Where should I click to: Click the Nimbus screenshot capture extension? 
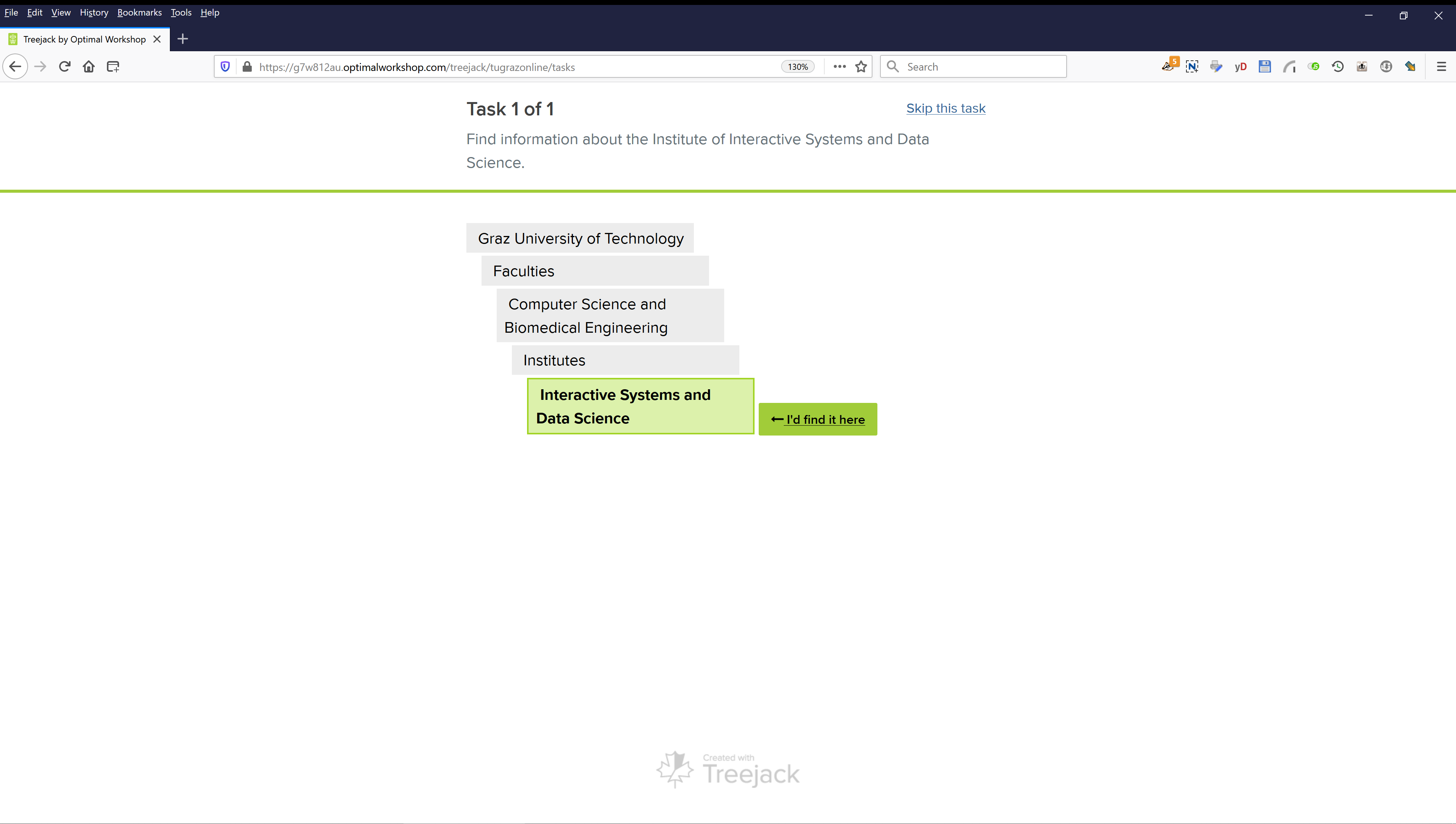click(x=1192, y=66)
